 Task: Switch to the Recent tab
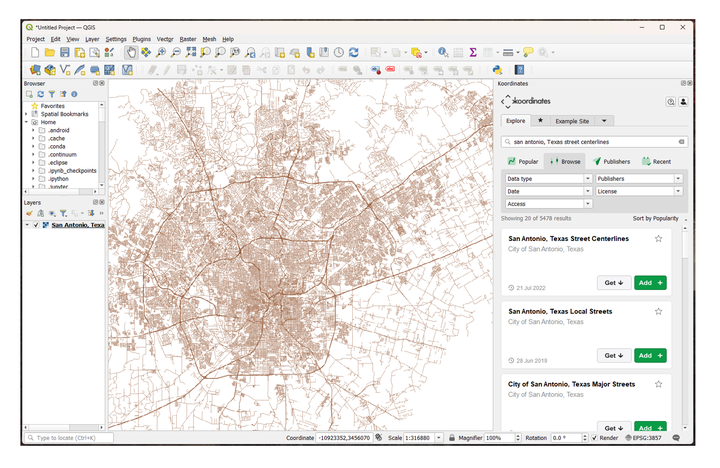[657, 162]
